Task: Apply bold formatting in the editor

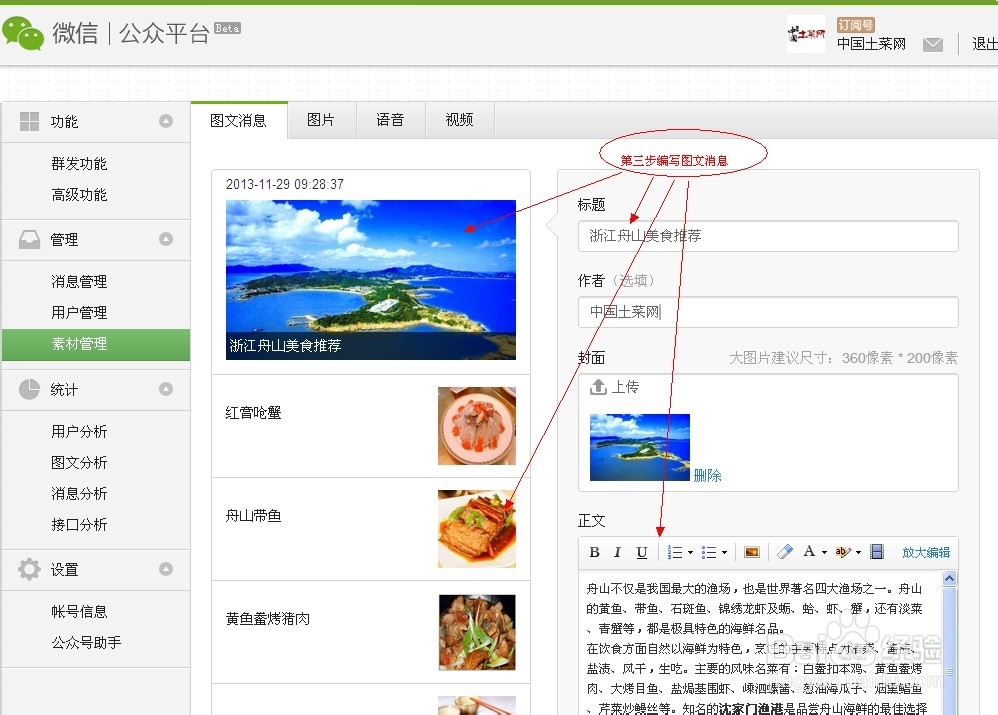Action: tap(595, 551)
